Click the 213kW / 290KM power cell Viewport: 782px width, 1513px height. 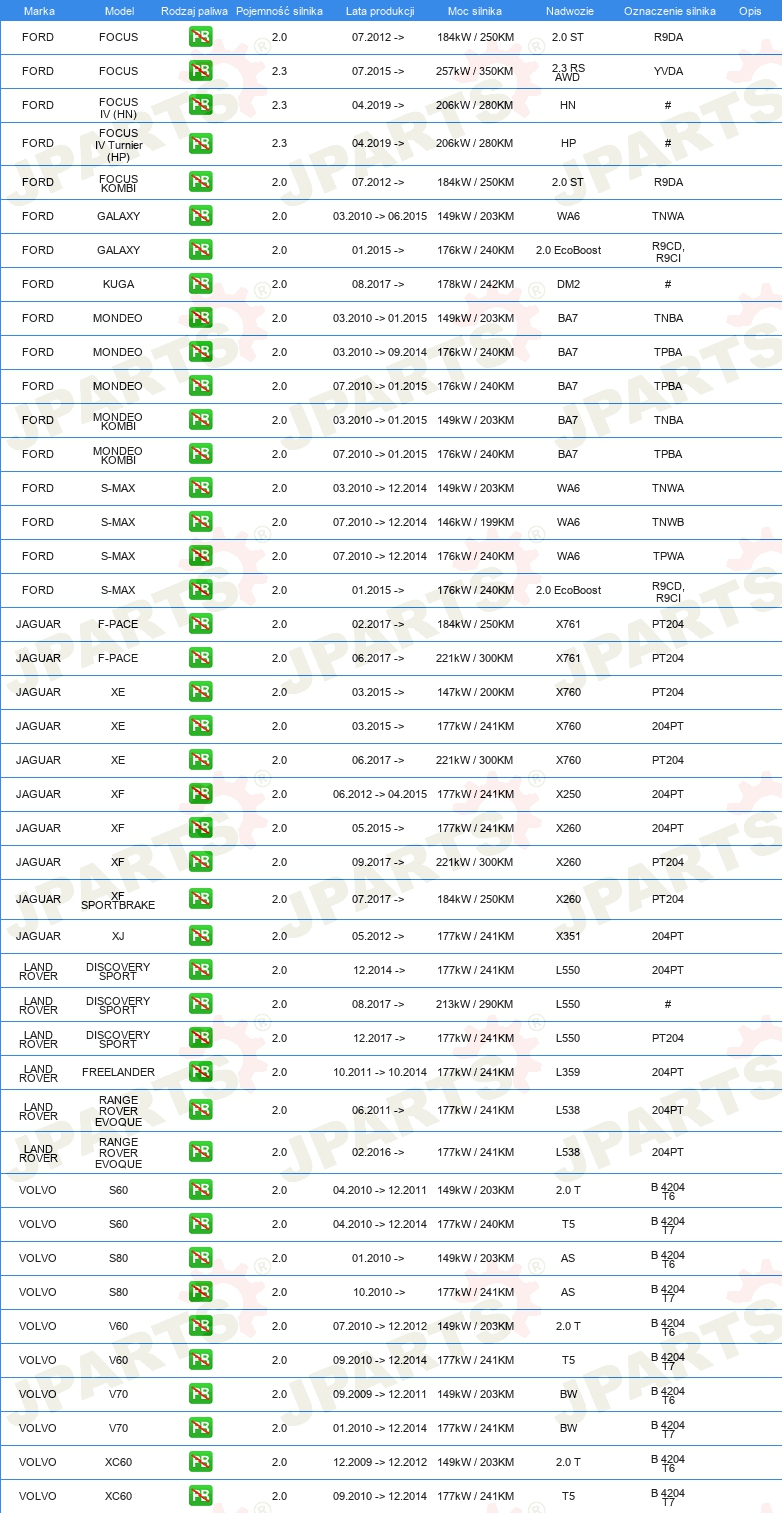coord(475,1004)
